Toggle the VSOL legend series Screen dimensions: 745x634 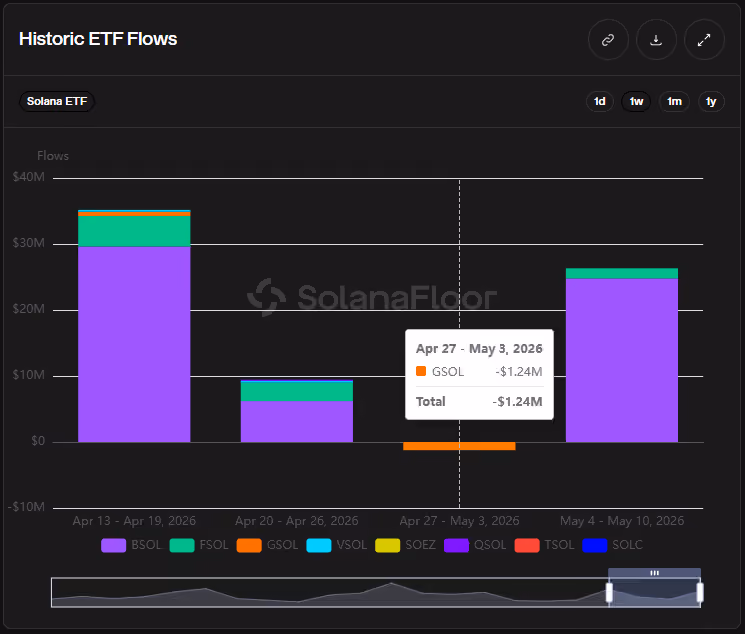point(337,545)
